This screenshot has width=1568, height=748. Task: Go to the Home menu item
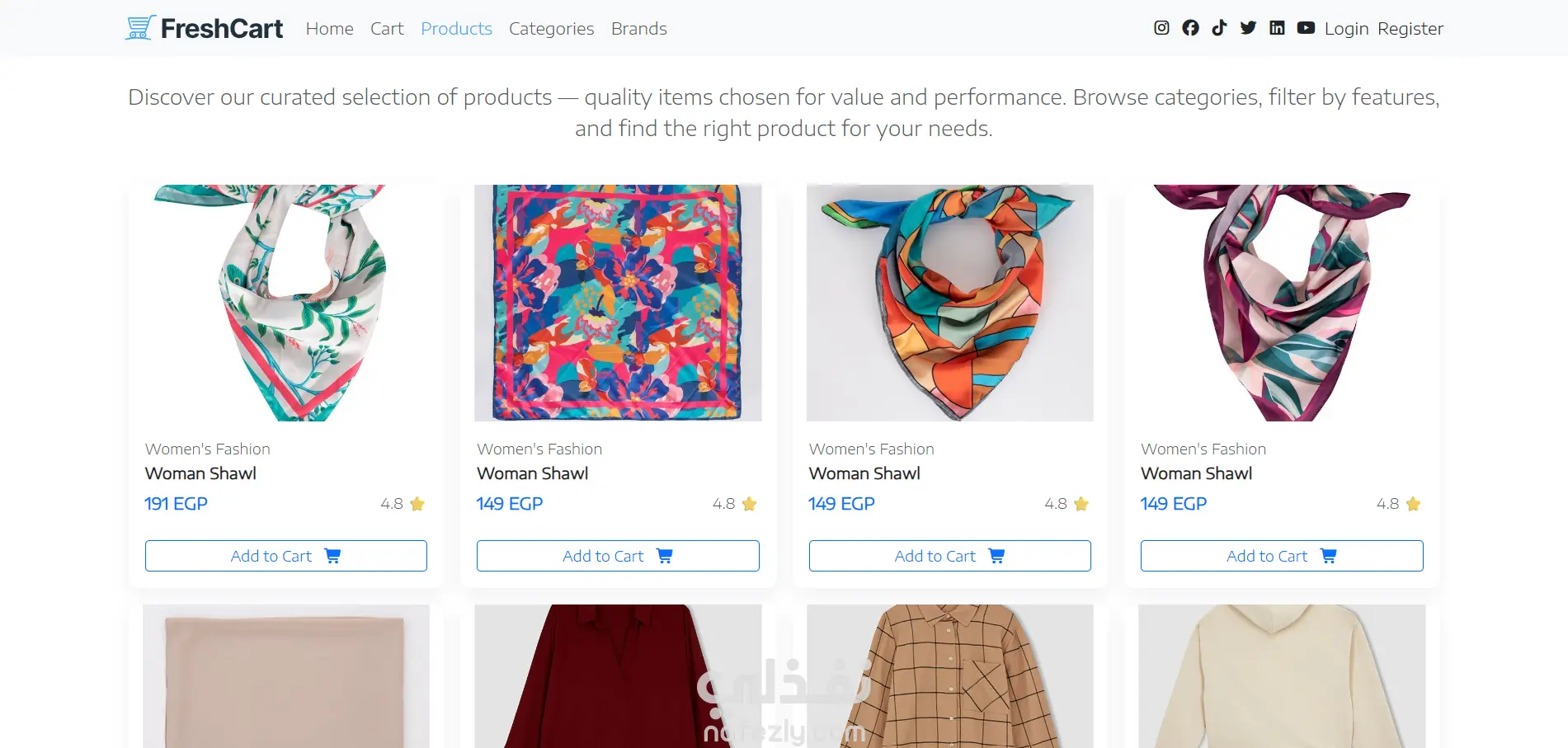(x=329, y=29)
